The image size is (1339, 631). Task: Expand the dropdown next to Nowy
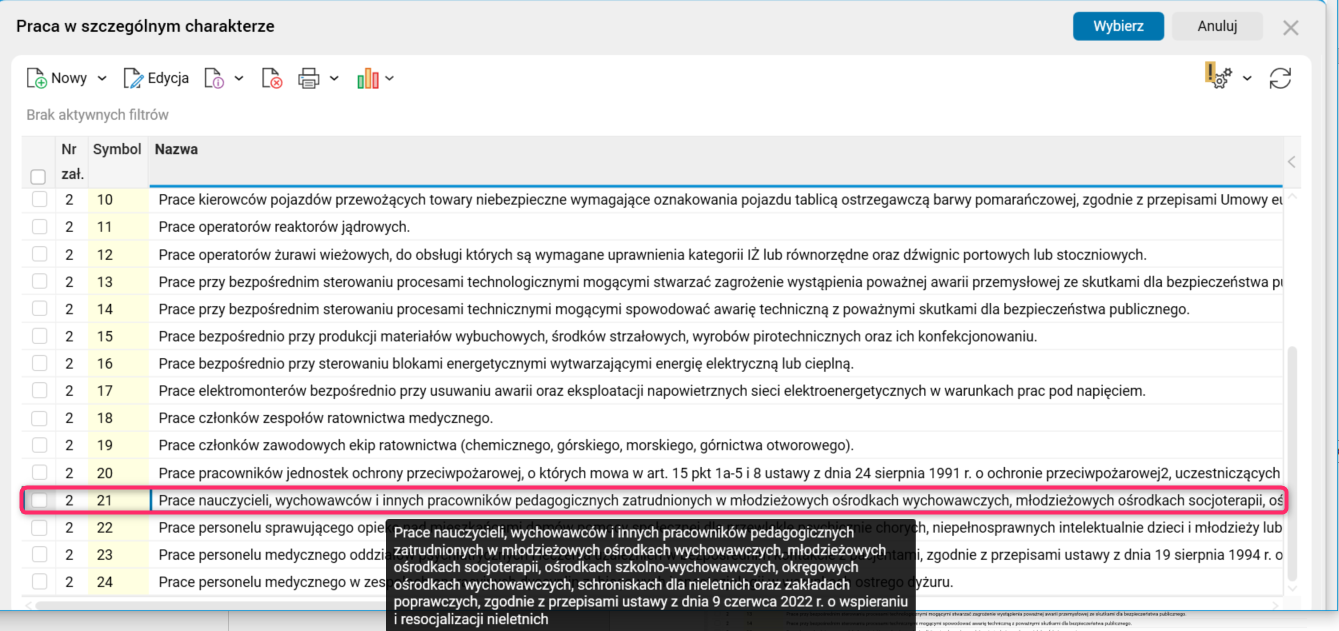(101, 77)
